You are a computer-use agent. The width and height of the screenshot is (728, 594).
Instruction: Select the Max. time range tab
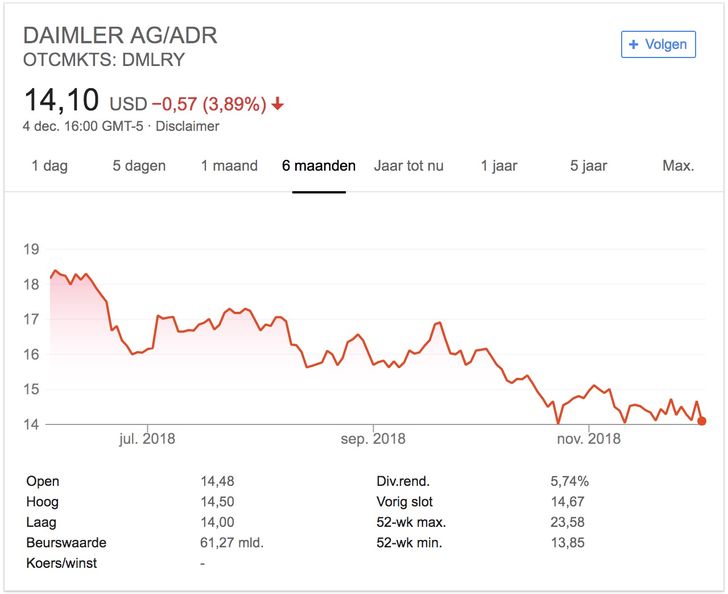point(678,166)
